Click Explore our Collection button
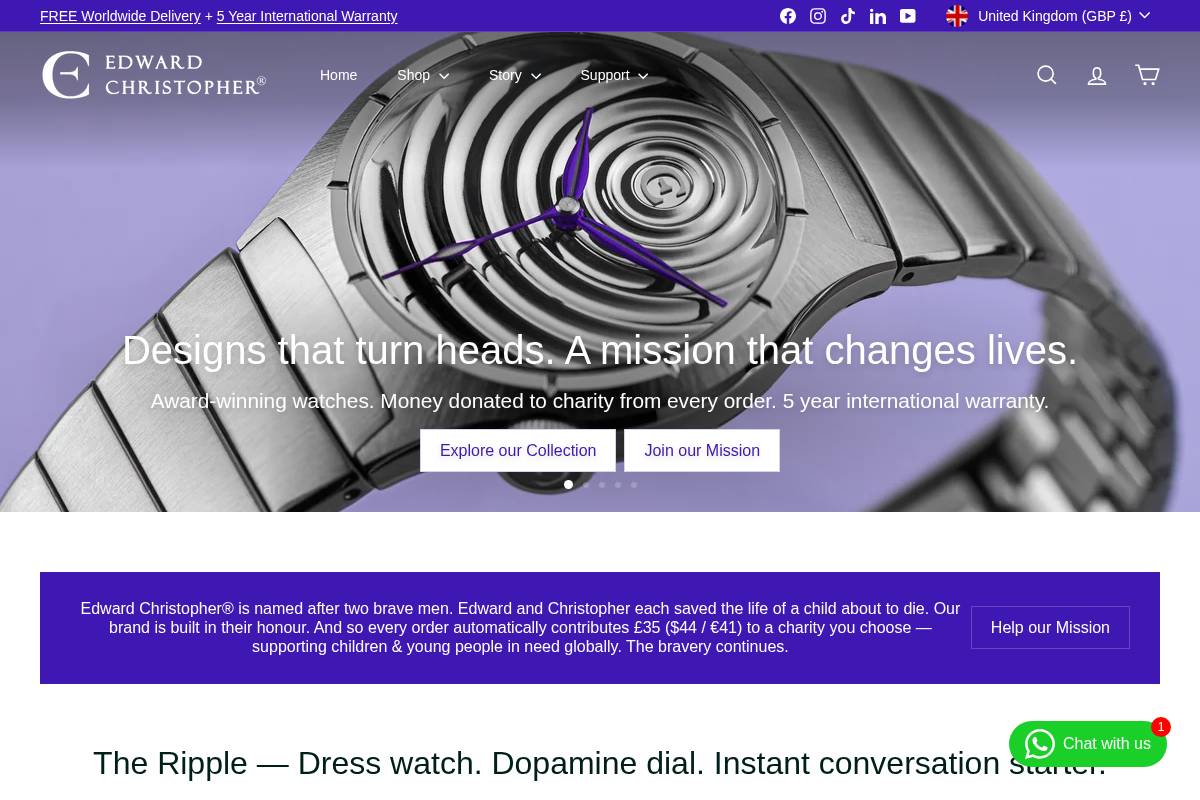 pos(518,451)
